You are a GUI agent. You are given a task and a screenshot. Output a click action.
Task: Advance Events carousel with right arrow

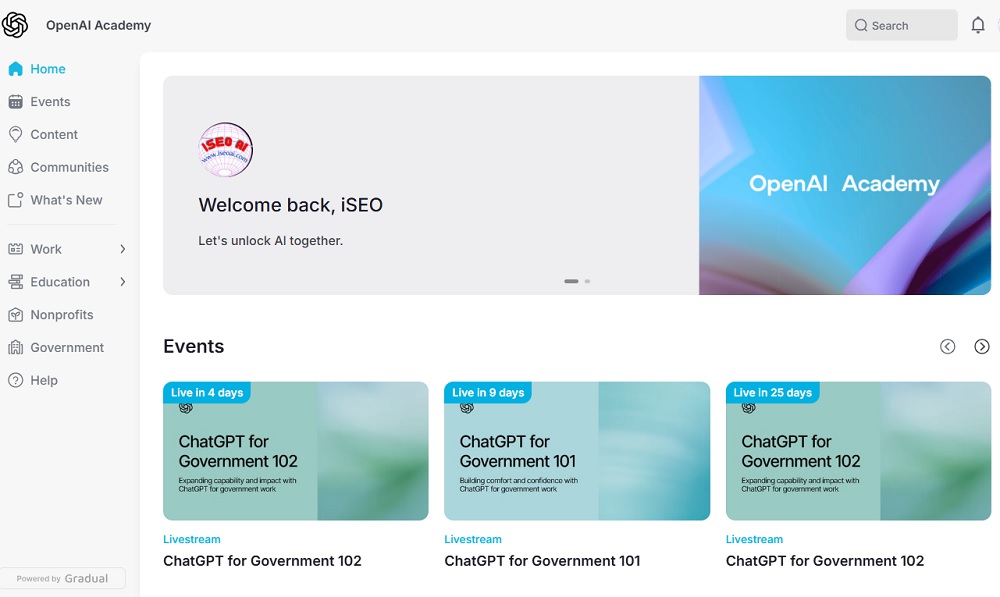[x=981, y=346]
